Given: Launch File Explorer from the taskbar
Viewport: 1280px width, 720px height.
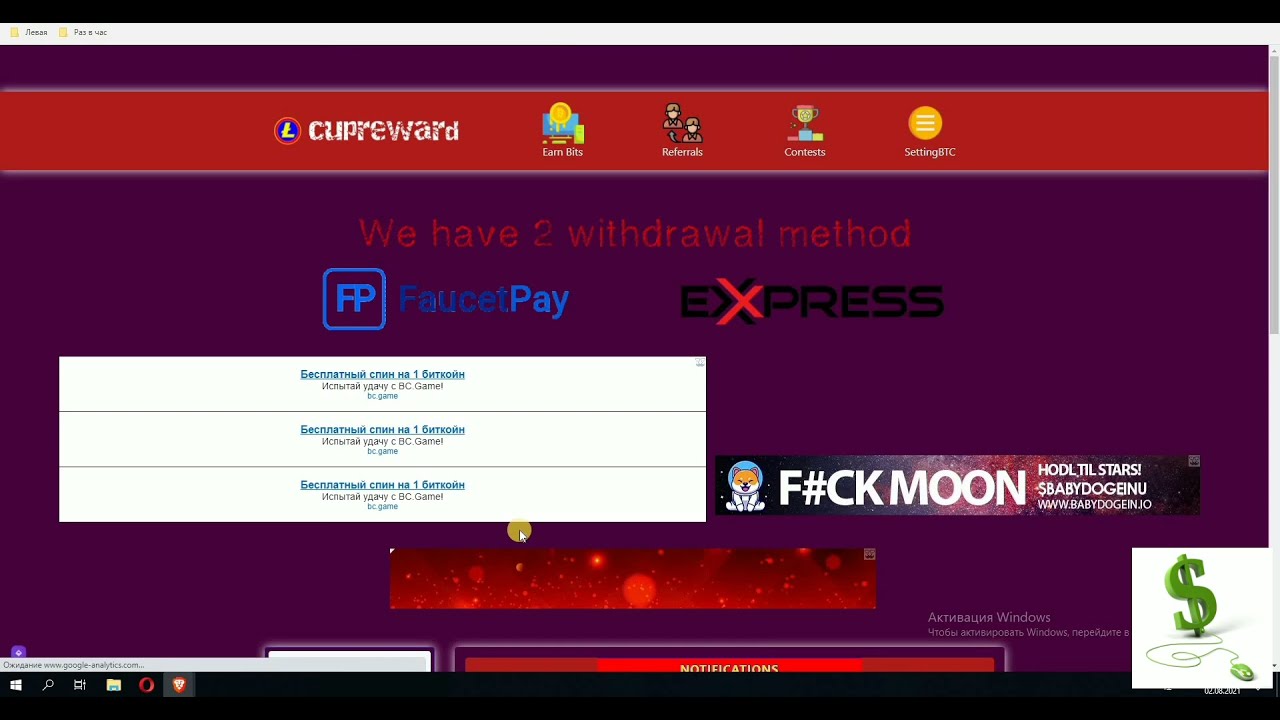Looking at the screenshot, I should (113, 685).
